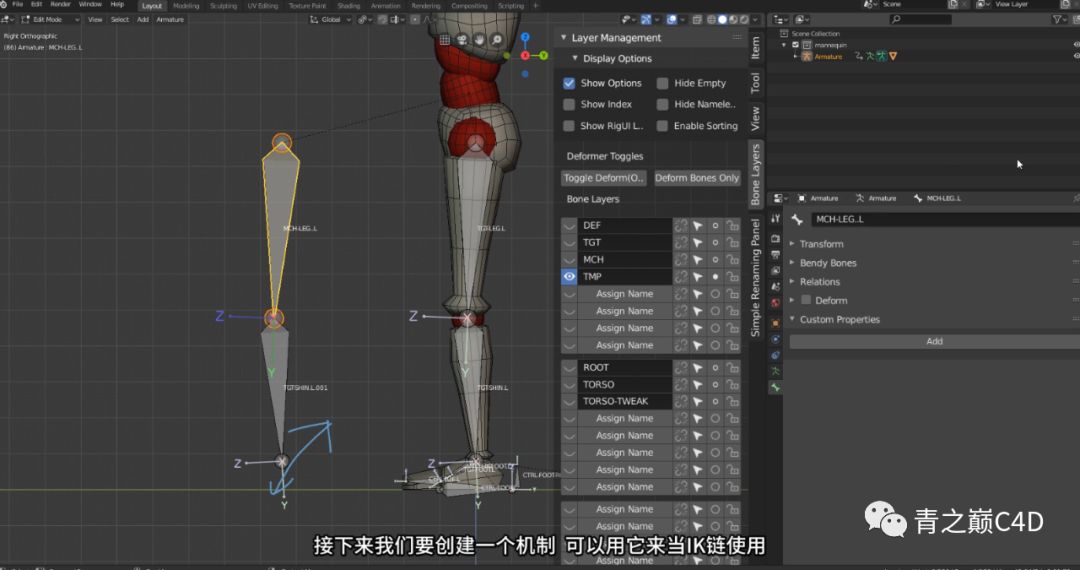
Task: Open the Object Constraint properties tab icon
Action: click(x=776, y=355)
